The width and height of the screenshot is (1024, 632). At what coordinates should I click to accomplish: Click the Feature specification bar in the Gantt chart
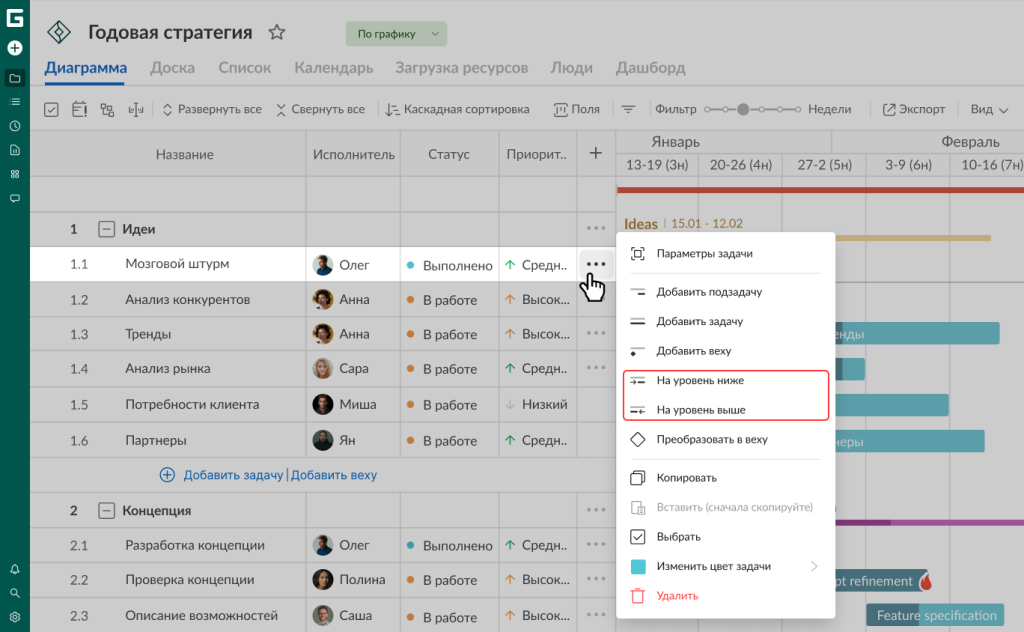[936, 616]
